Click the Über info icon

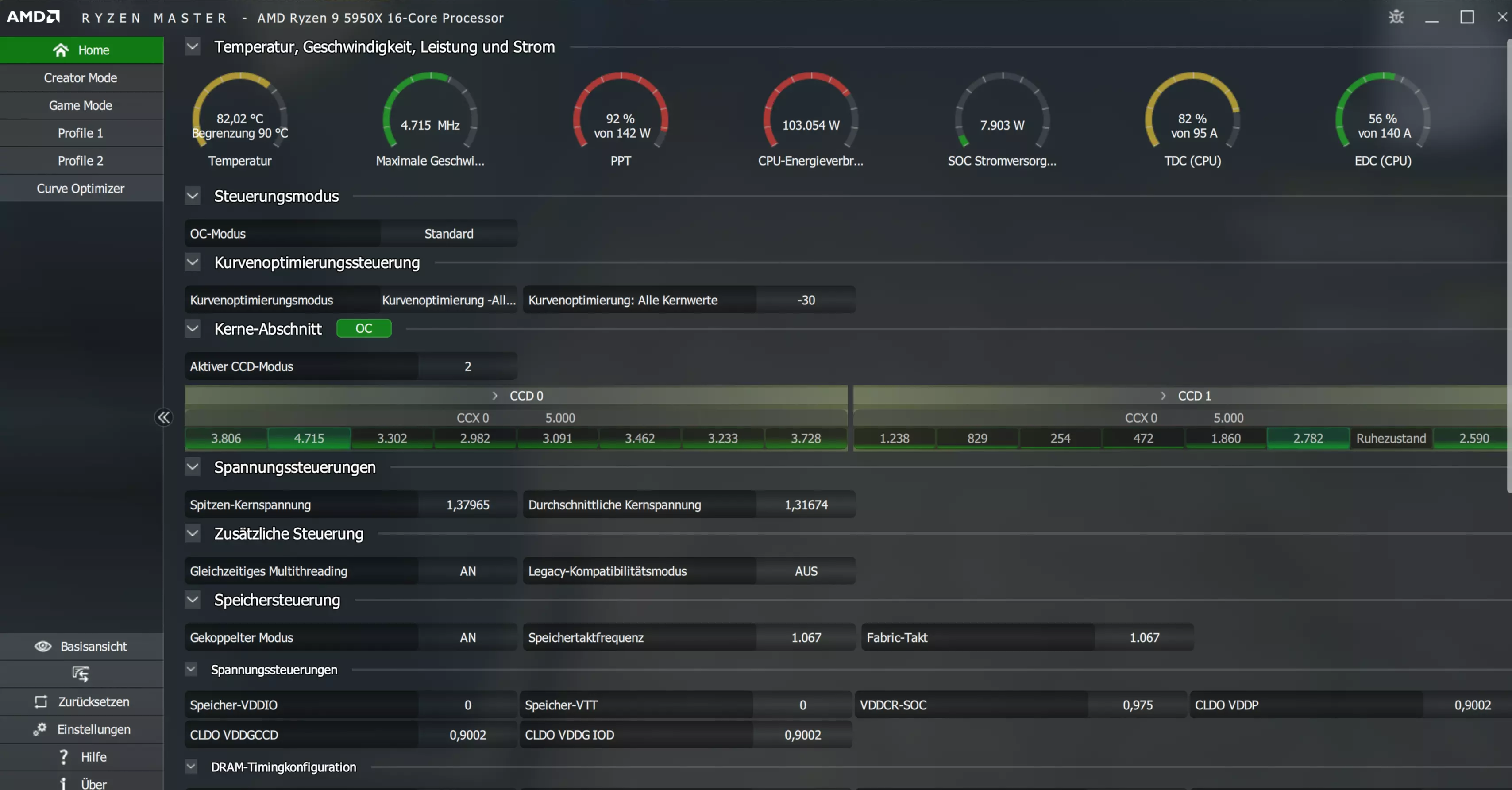click(x=63, y=783)
